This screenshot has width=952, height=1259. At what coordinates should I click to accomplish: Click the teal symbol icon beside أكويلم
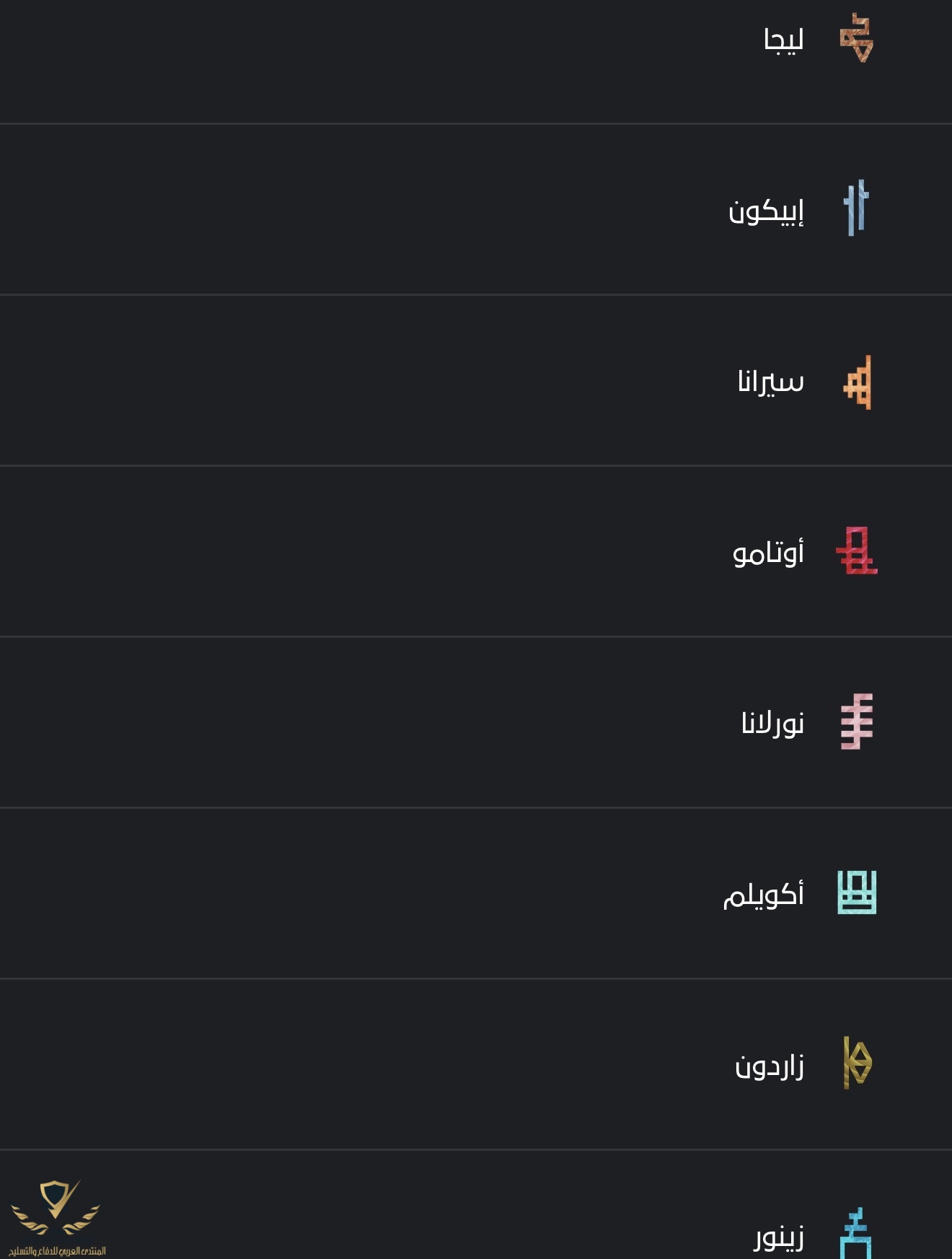tap(857, 892)
